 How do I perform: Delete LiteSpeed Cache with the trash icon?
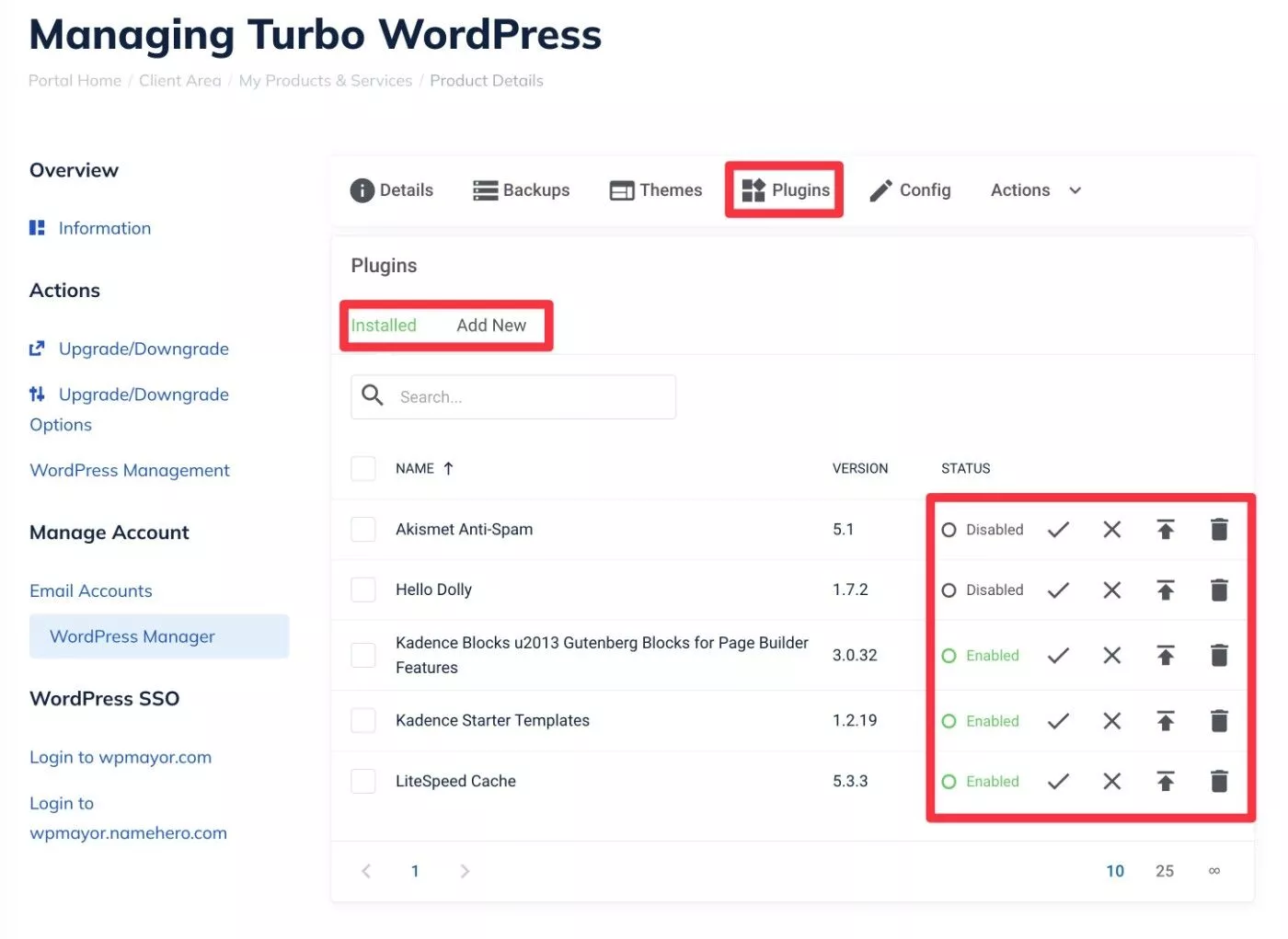coord(1219,782)
